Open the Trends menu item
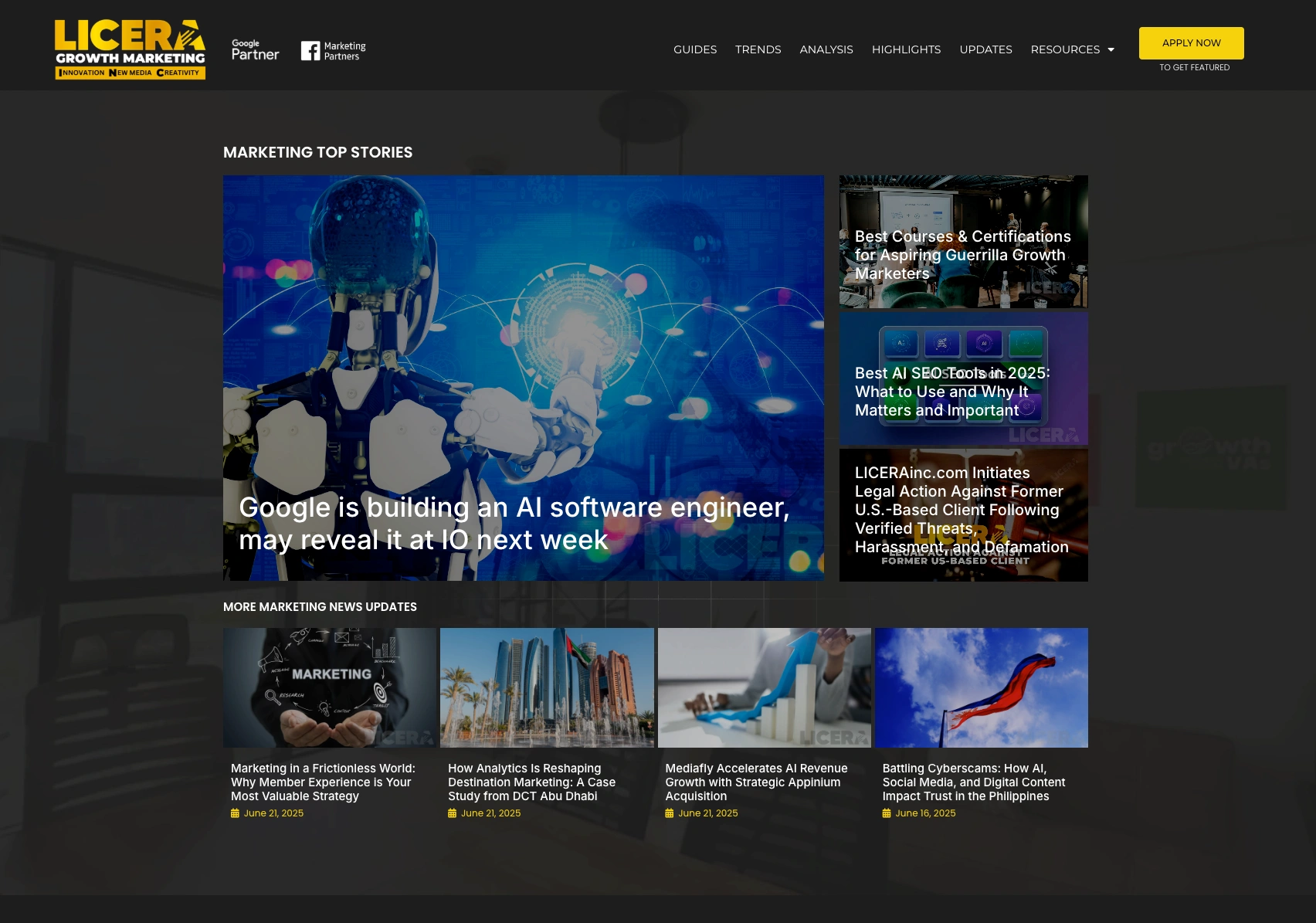The width and height of the screenshot is (1316, 923). coord(758,49)
